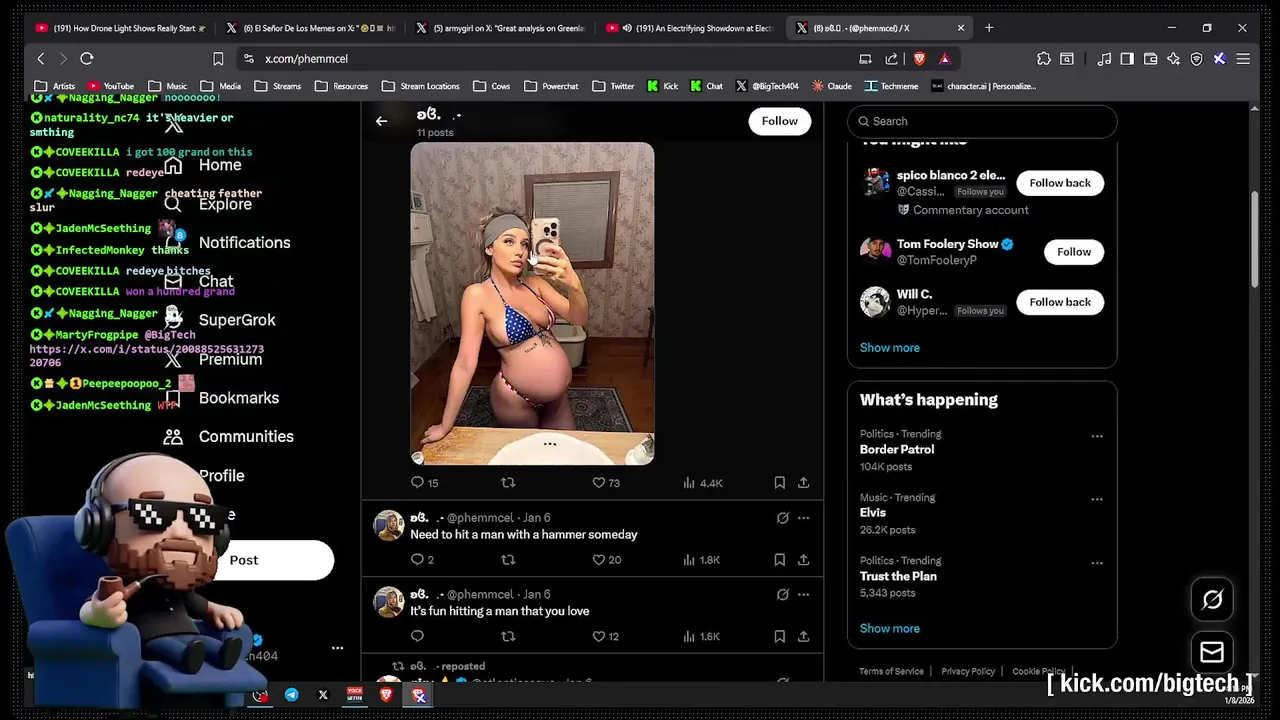Image resolution: width=1280 pixels, height=720 pixels.
Task: Open the X app in the taskbar
Action: point(323,695)
